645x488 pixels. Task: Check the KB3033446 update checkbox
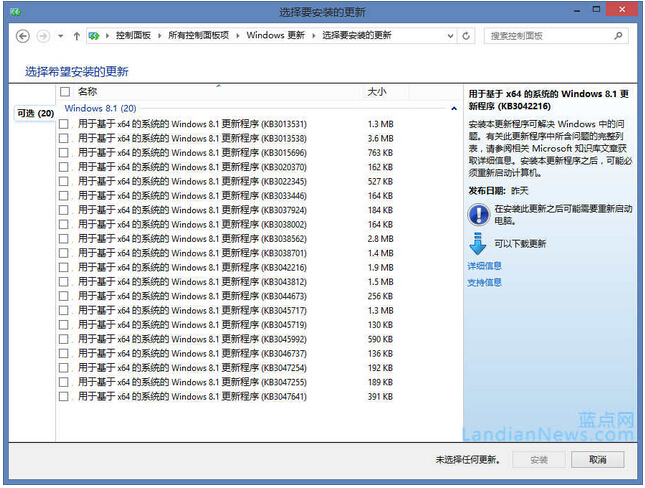tap(64, 195)
